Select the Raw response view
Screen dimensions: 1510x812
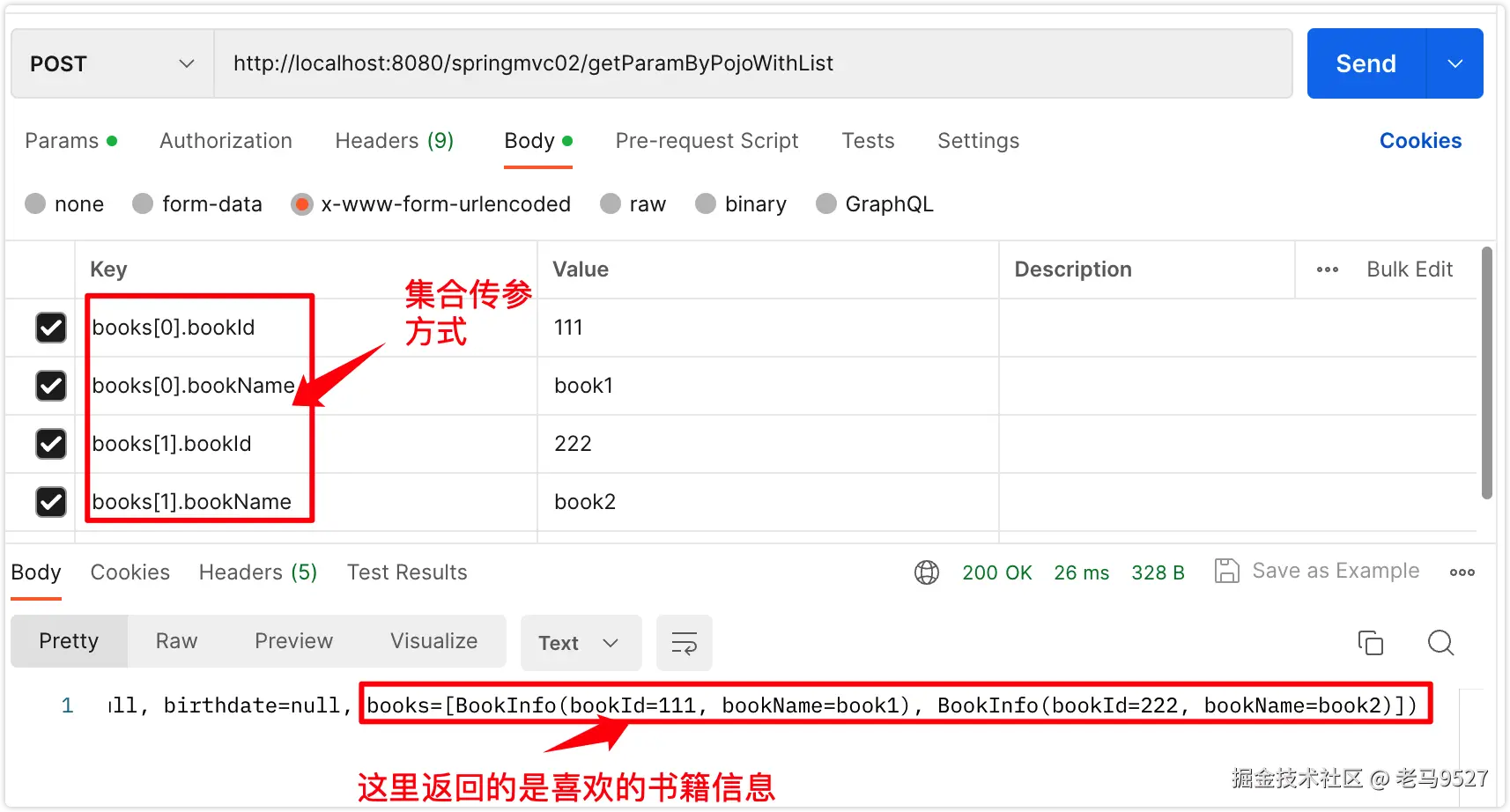click(x=176, y=641)
